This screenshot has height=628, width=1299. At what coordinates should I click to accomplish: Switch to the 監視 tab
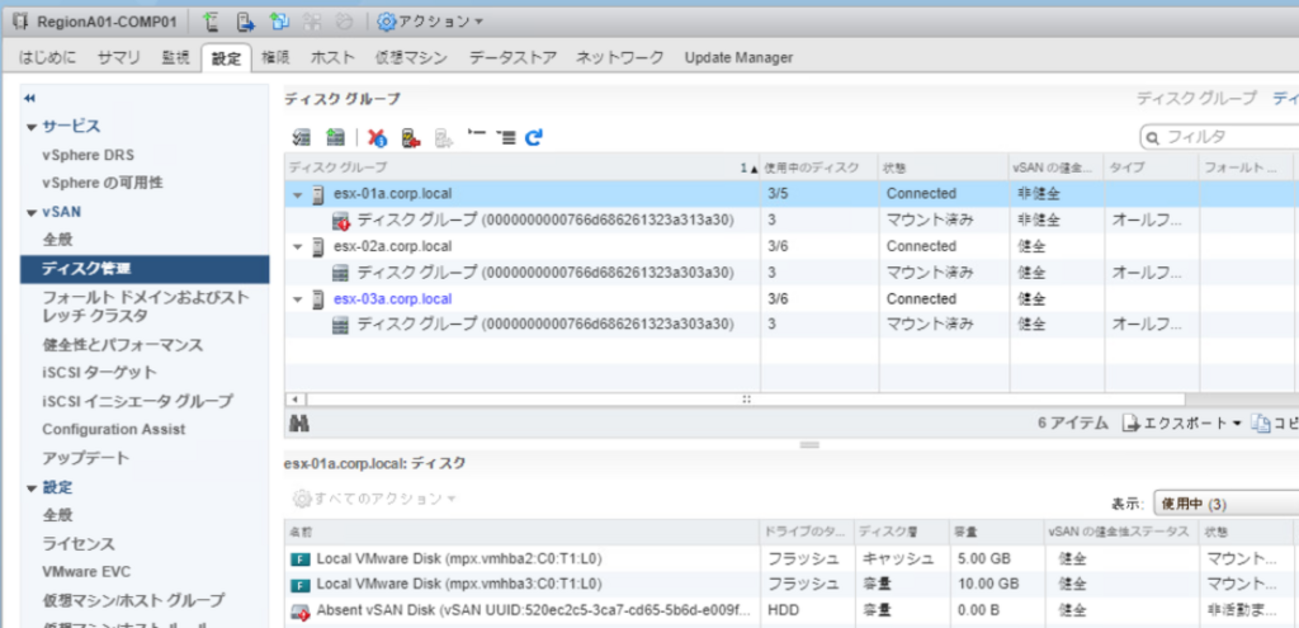pos(175,58)
